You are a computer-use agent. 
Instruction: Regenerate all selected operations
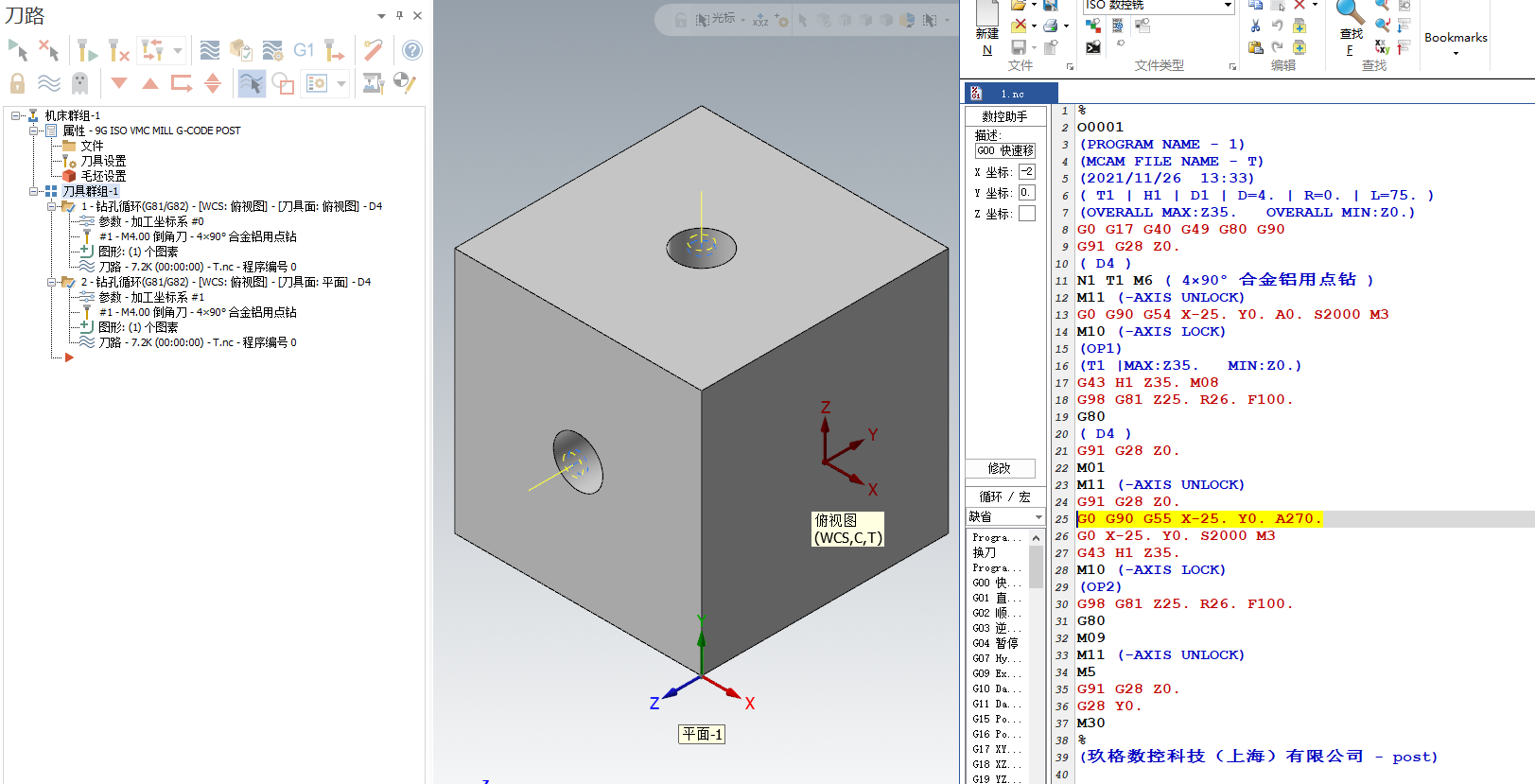pos(87,50)
